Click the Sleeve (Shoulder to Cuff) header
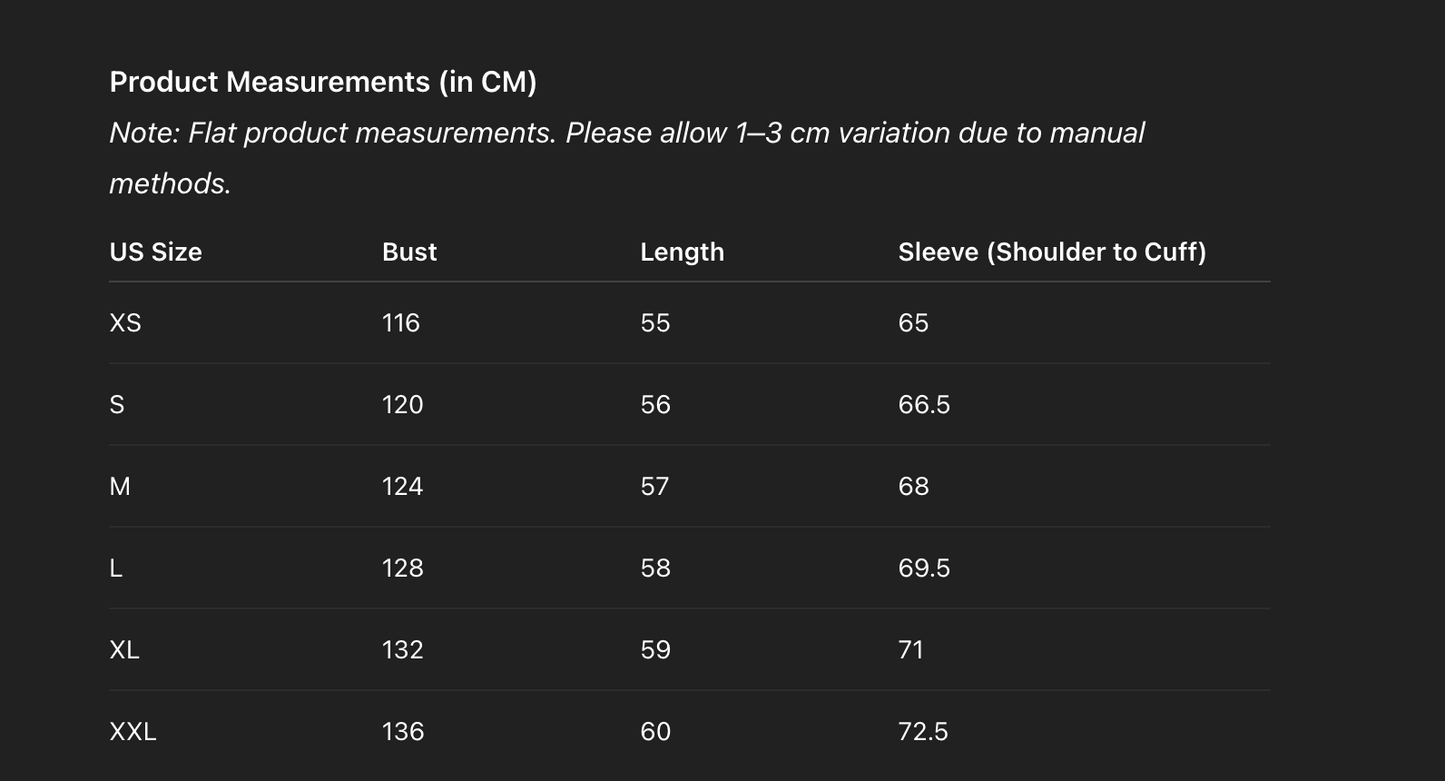This screenshot has width=1445, height=781. click(x=1052, y=252)
